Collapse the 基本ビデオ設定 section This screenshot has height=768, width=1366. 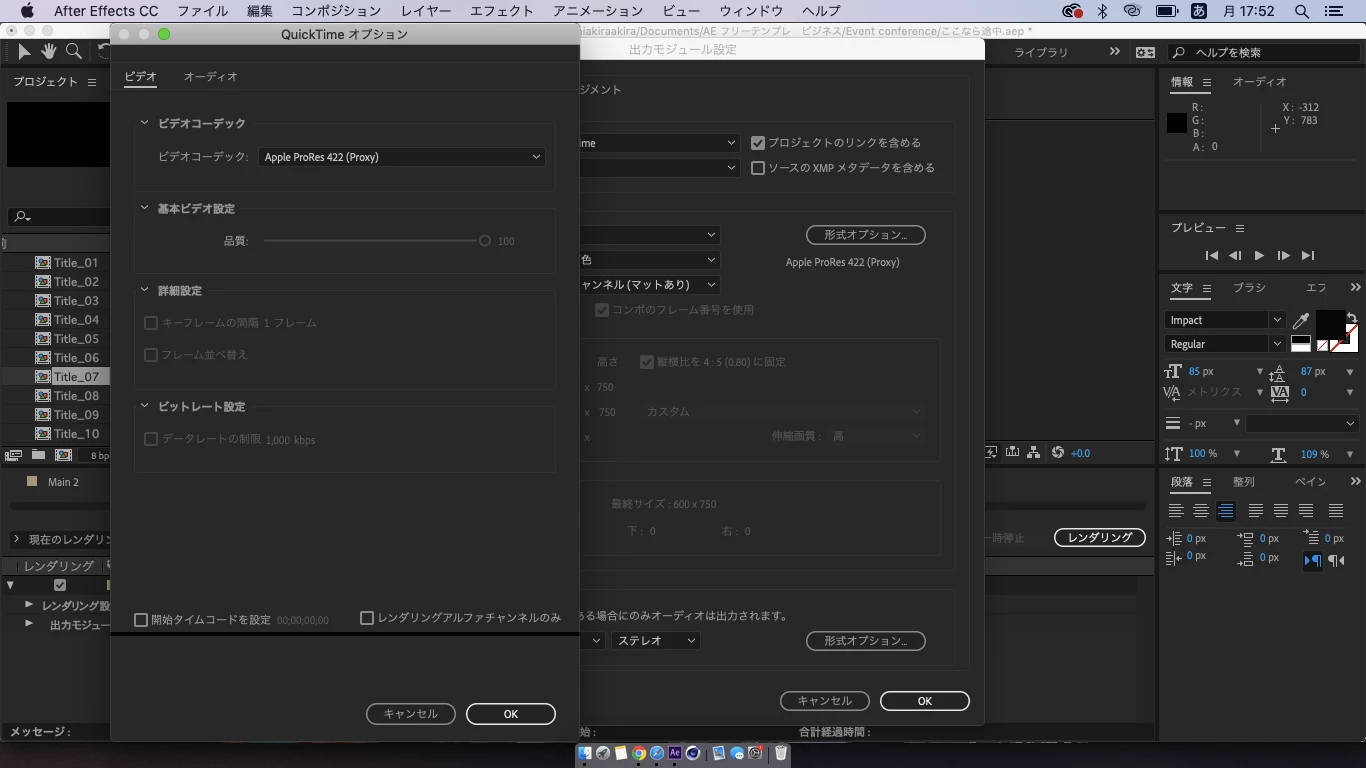[x=145, y=208]
